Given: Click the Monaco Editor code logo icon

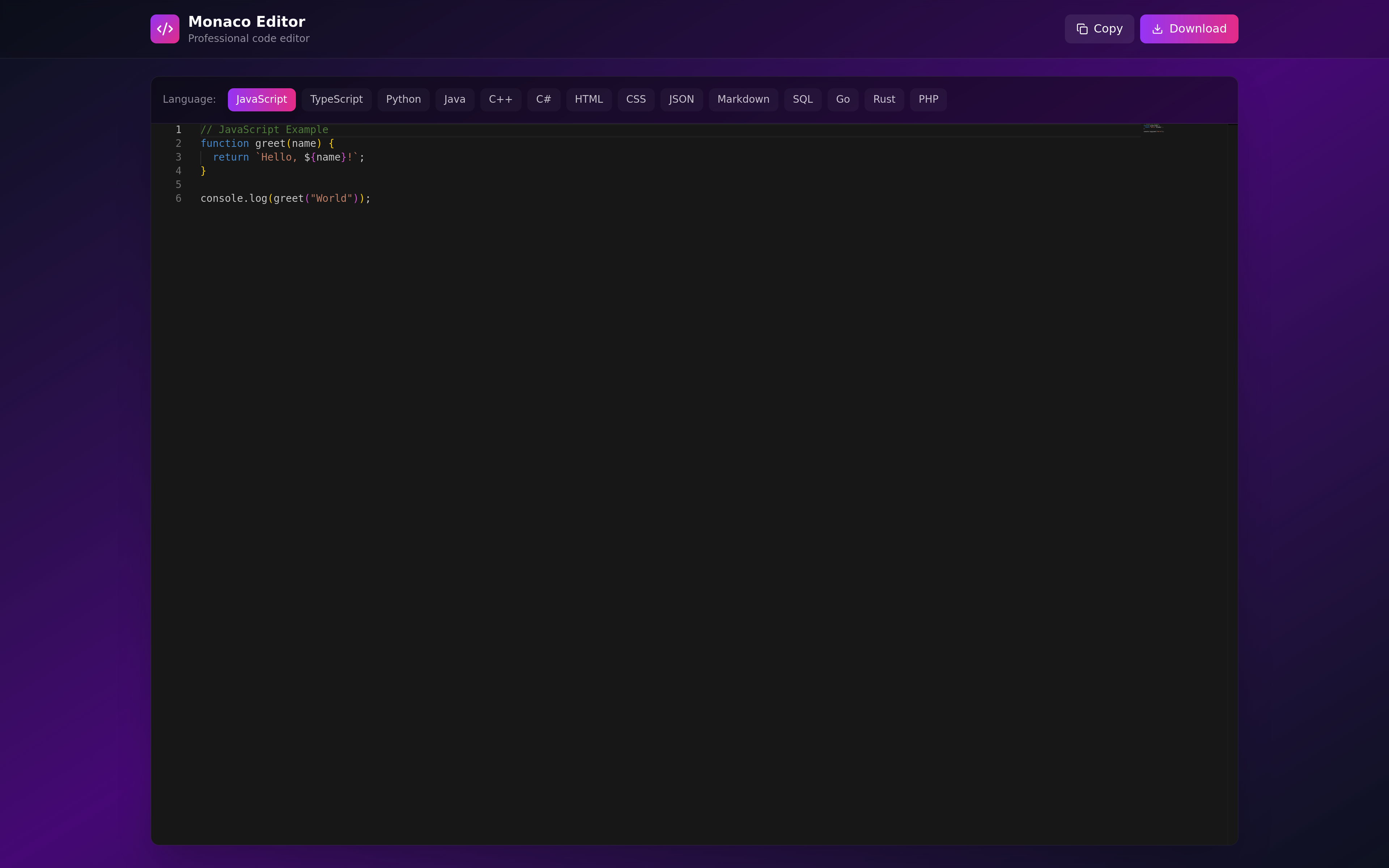Looking at the screenshot, I should pos(165,29).
